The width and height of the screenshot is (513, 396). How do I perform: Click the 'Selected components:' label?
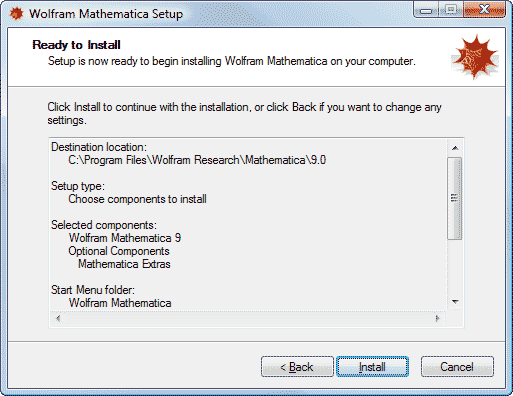[x=104, y=225]
